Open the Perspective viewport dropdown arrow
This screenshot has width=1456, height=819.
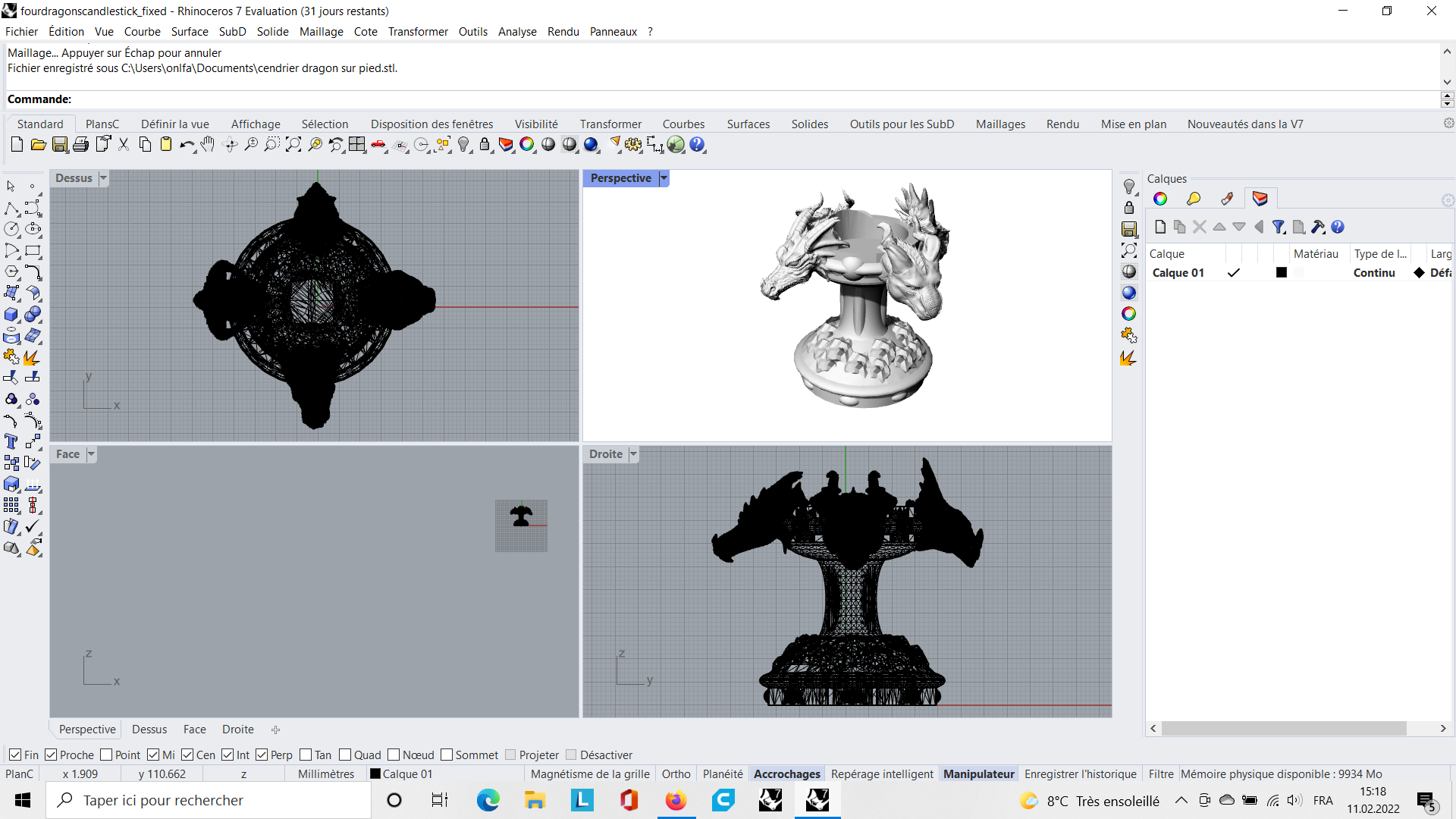[664, 178]
